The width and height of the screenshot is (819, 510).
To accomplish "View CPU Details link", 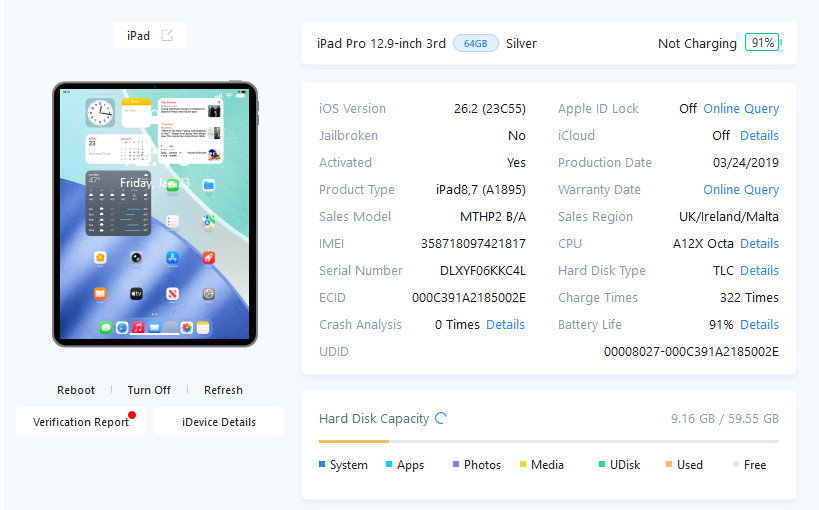I will pos(759,244).
